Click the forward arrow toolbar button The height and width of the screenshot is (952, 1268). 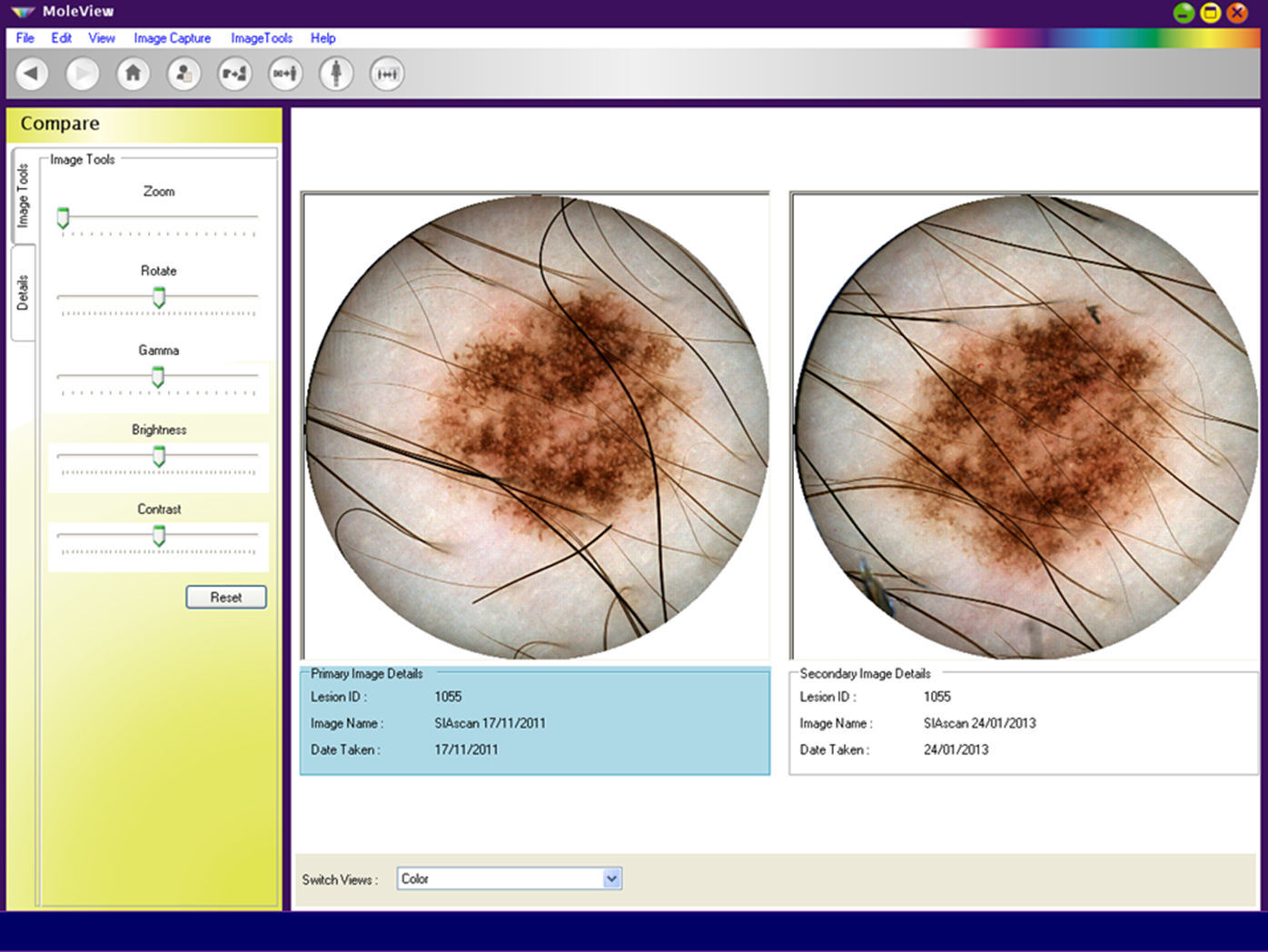[83, 74]
